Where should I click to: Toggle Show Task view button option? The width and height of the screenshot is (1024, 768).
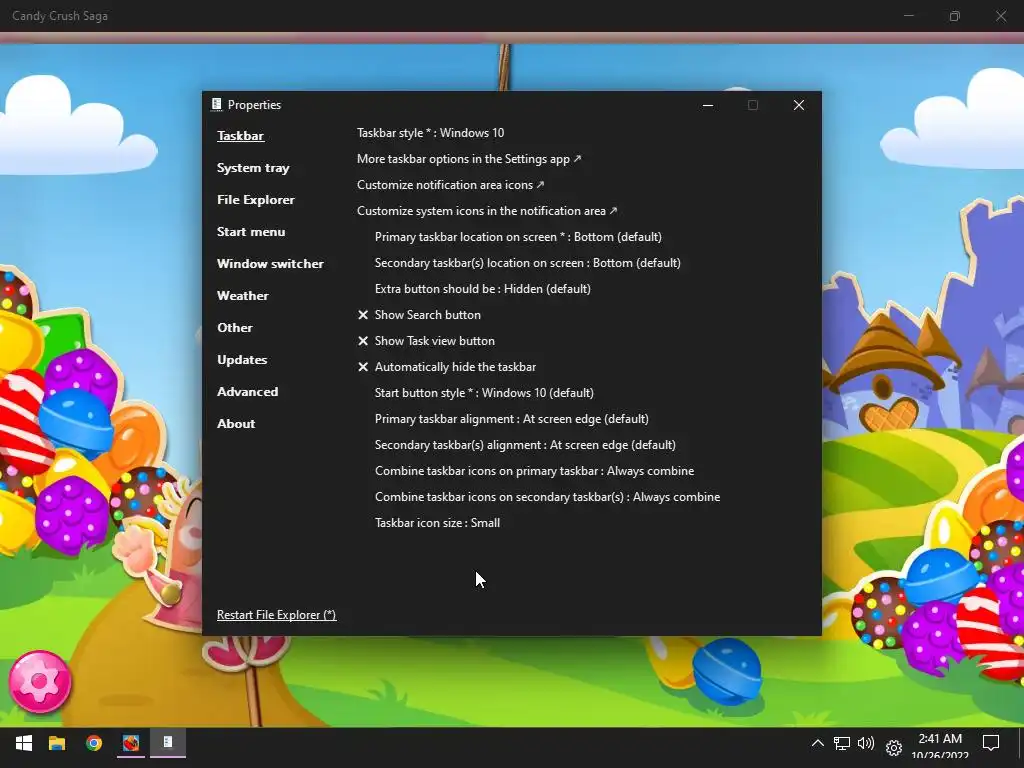(426, 341)
